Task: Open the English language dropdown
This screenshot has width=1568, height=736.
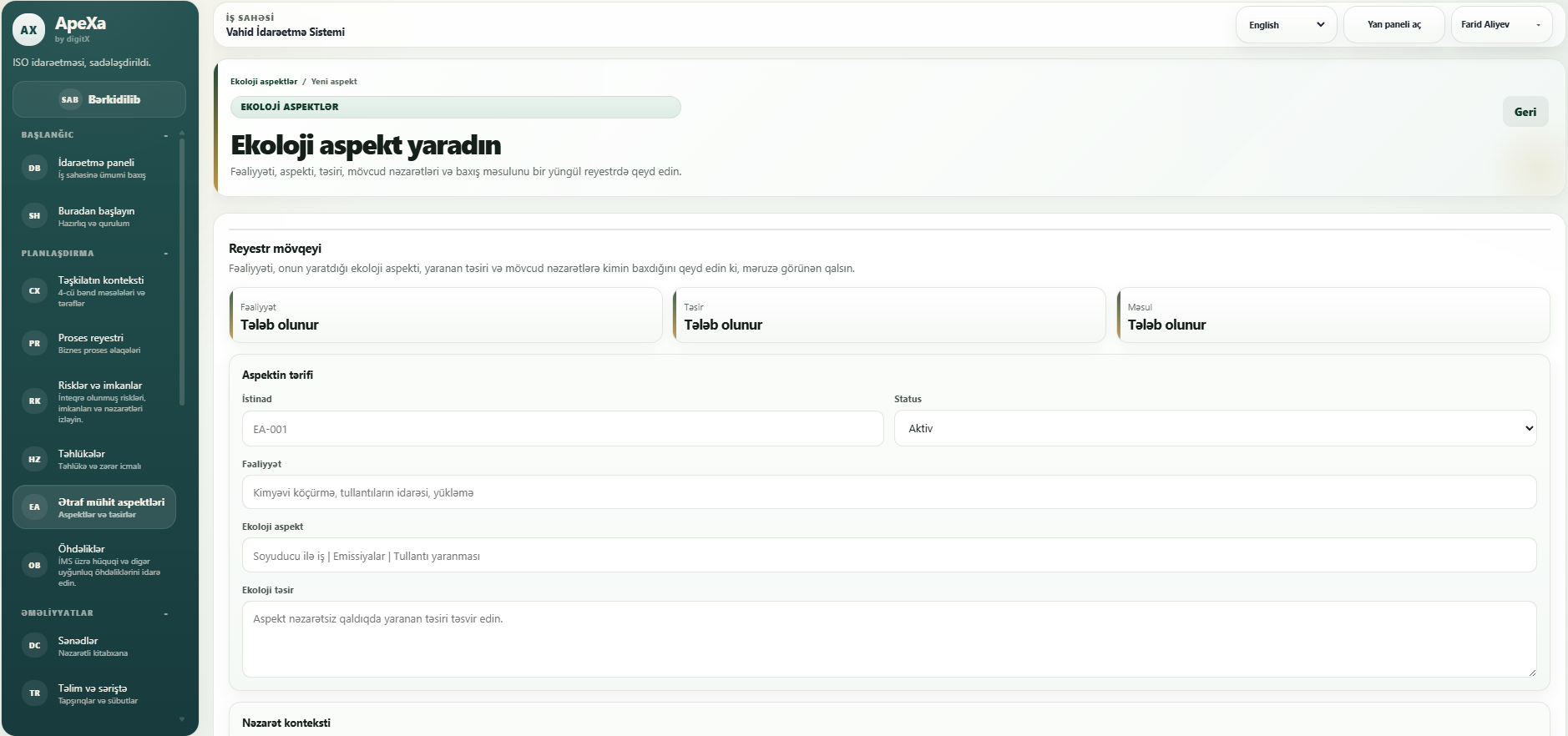Action: [x=1286, y=25]
